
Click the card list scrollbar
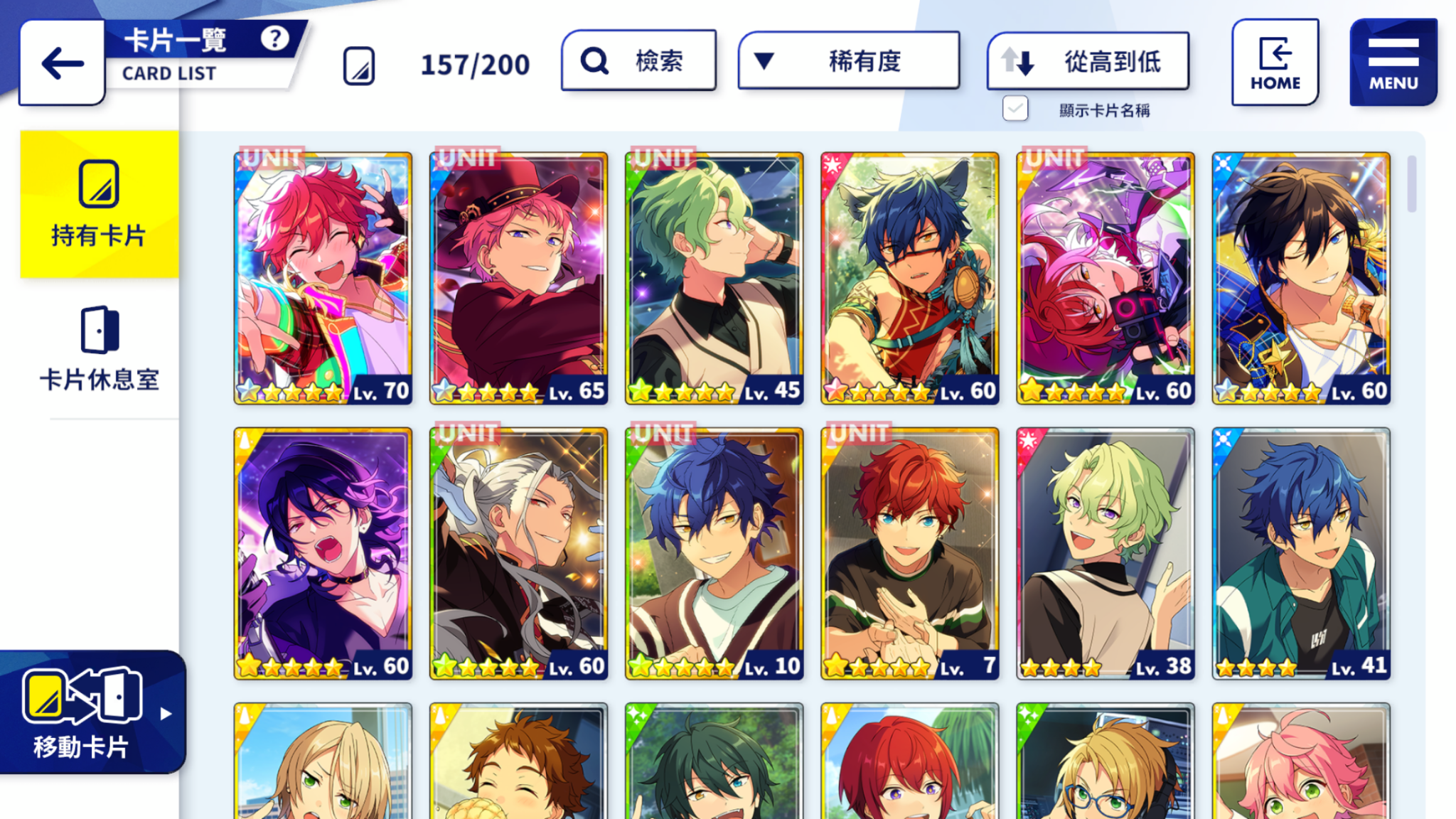pyautogui.click(x=1412, y=183)
